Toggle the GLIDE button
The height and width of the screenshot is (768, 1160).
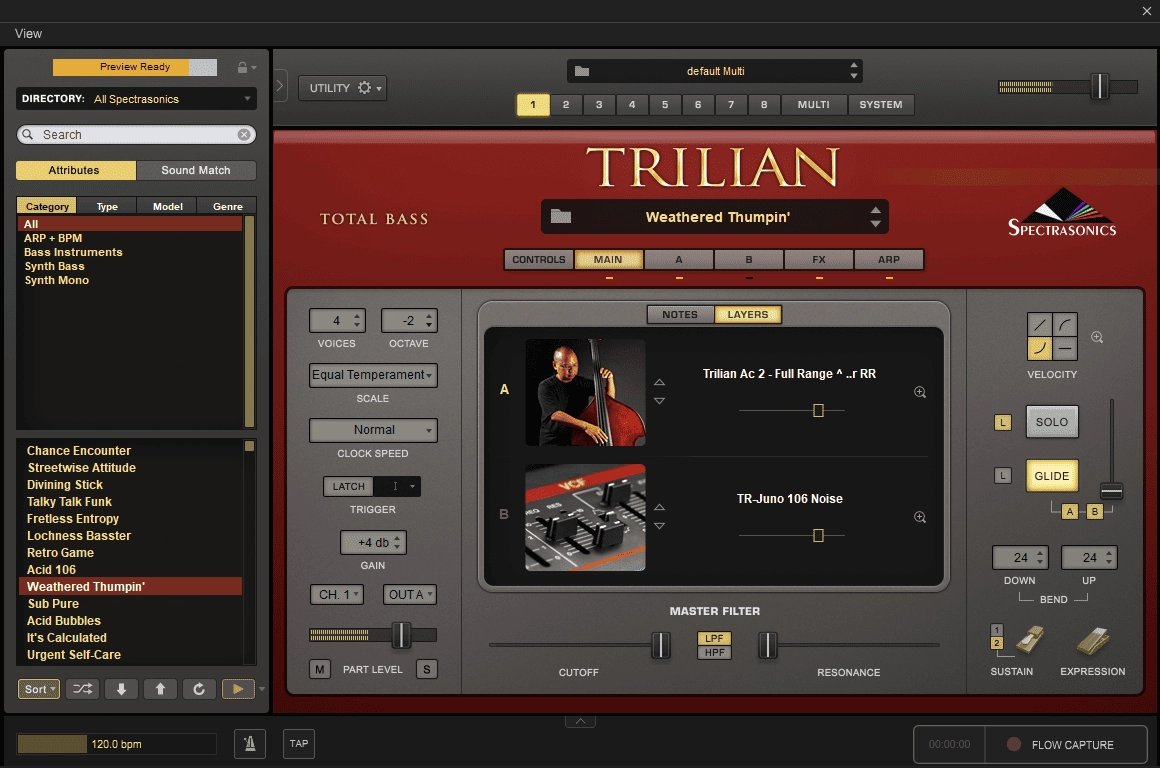coord(1051,476)
